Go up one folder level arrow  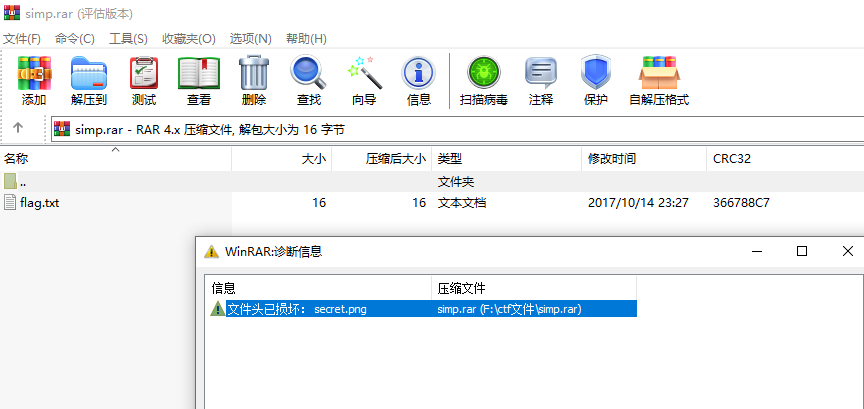point(18,128)
